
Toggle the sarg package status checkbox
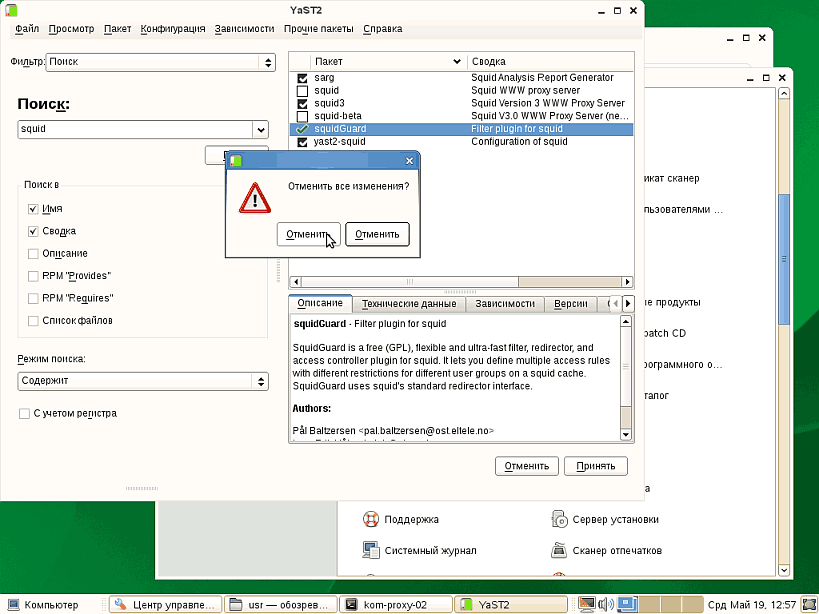(302, 78)
